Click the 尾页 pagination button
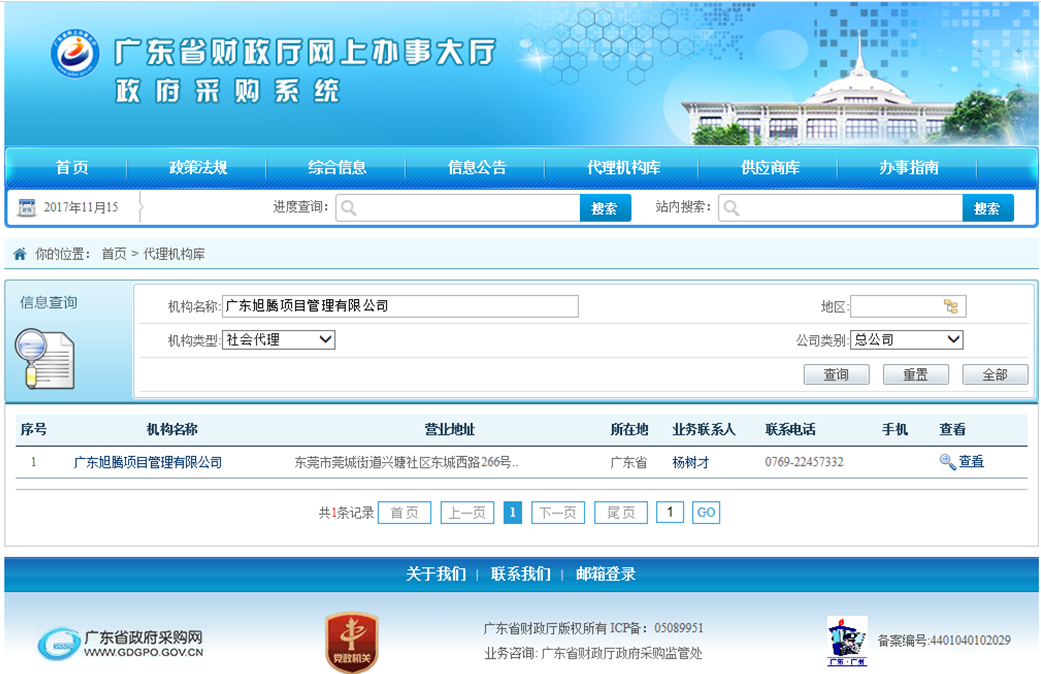 [621, 513]
